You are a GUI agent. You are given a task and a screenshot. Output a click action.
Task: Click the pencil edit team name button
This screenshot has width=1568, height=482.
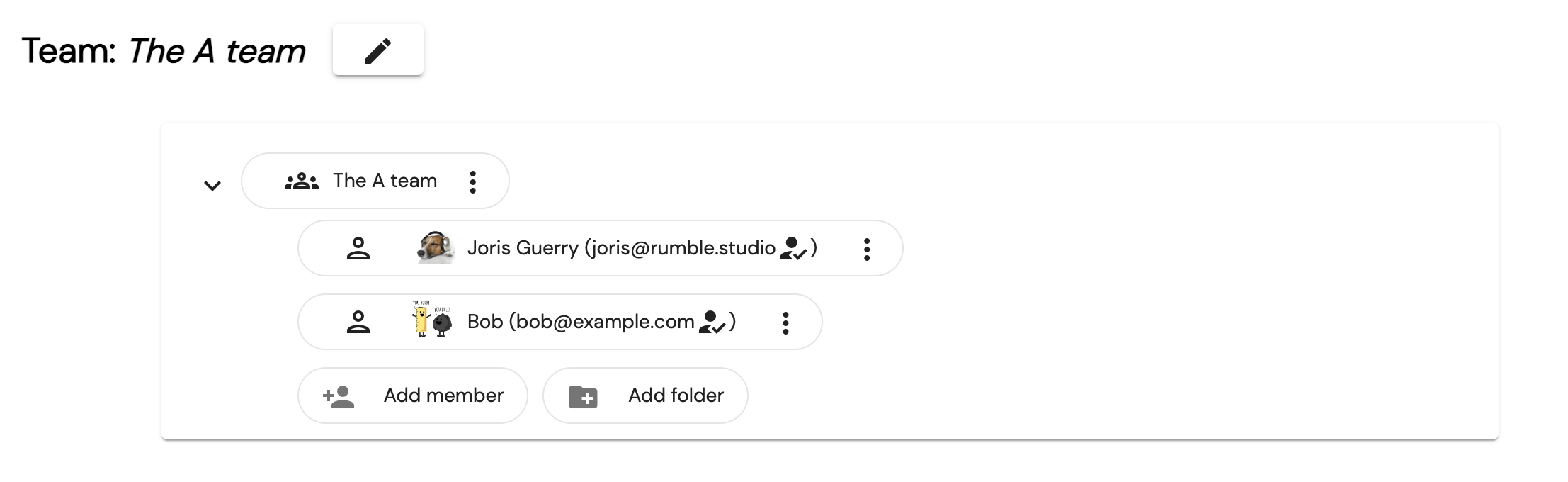(x=378, y=50)
